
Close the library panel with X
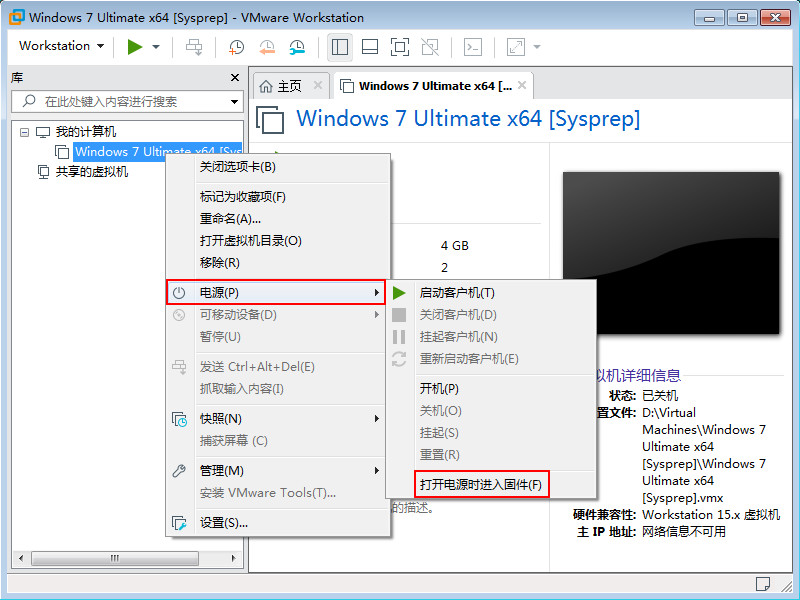235,77
